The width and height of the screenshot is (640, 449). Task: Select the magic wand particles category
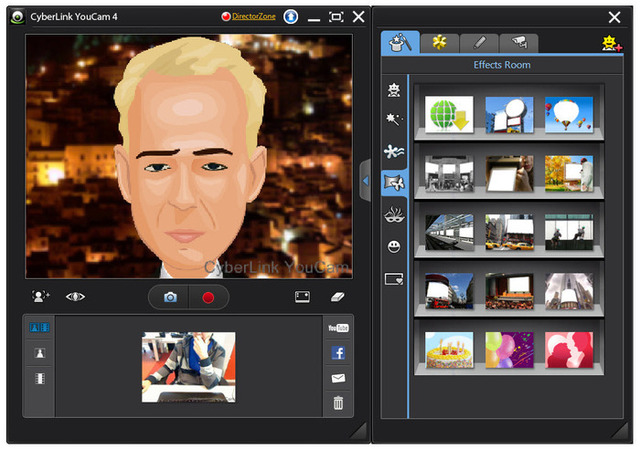[394, 120]
